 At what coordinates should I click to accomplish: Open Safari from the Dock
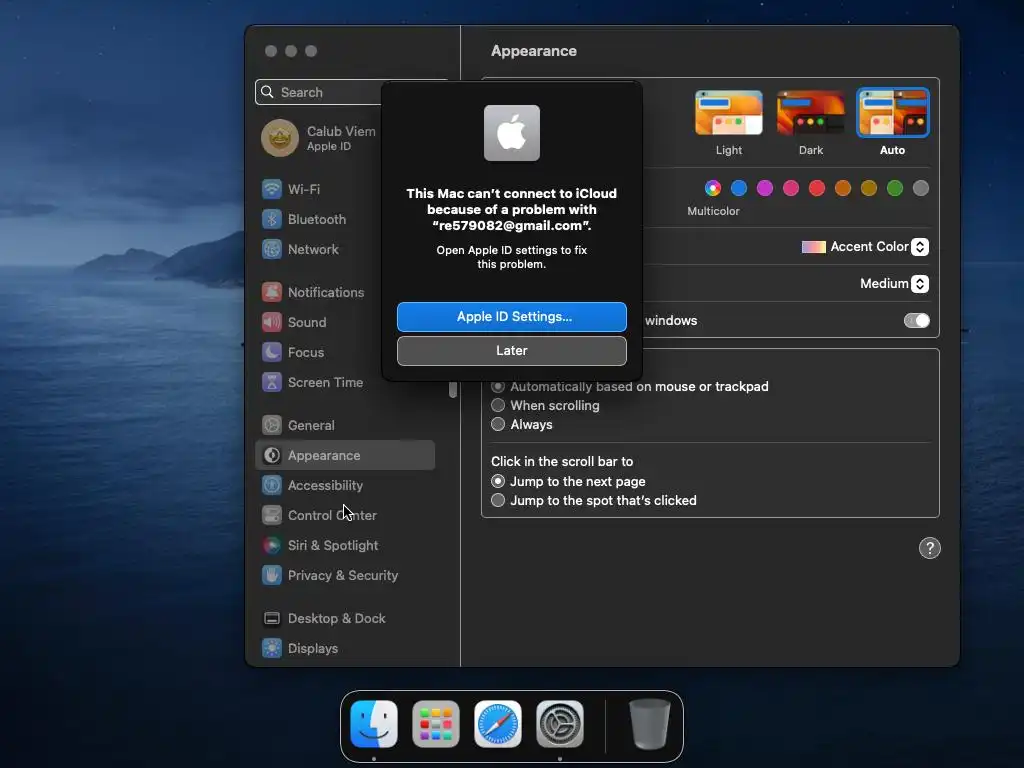[x=498, y=724]
